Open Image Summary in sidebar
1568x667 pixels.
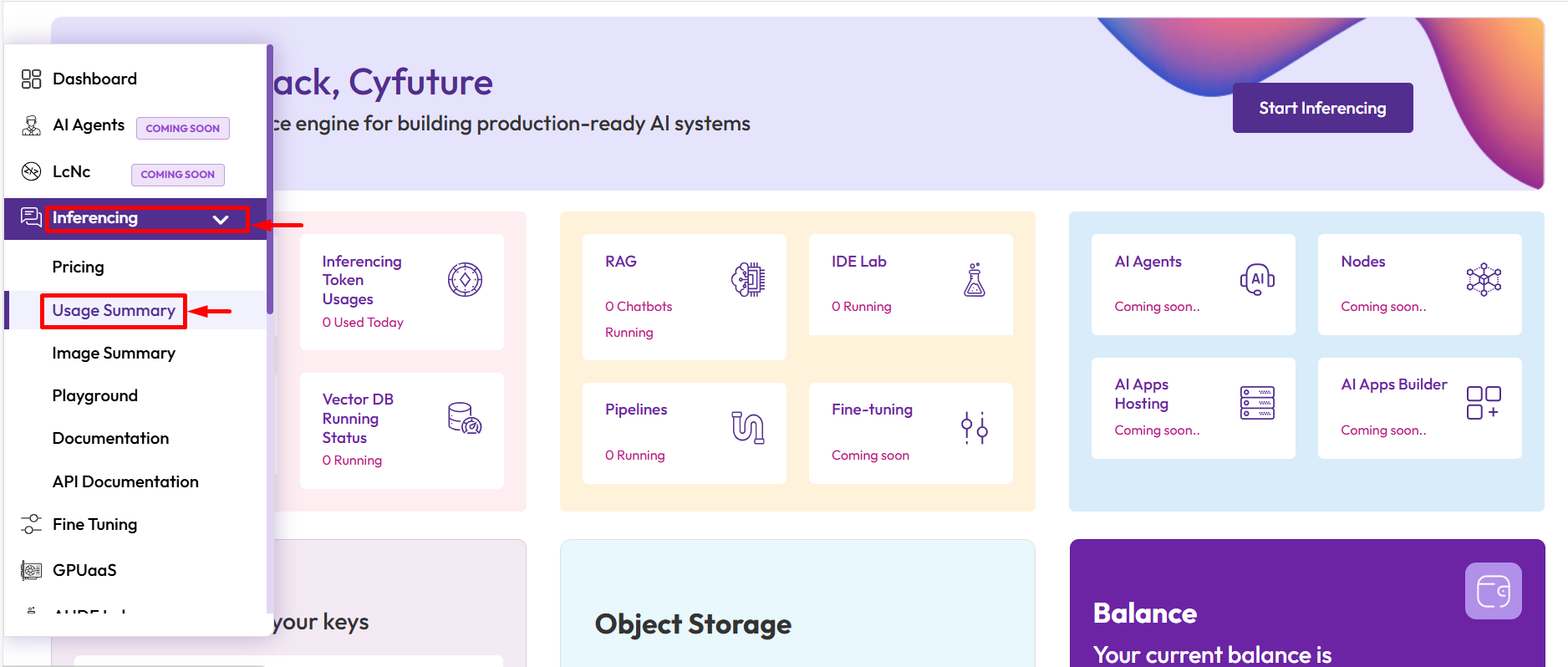(114, 354)
